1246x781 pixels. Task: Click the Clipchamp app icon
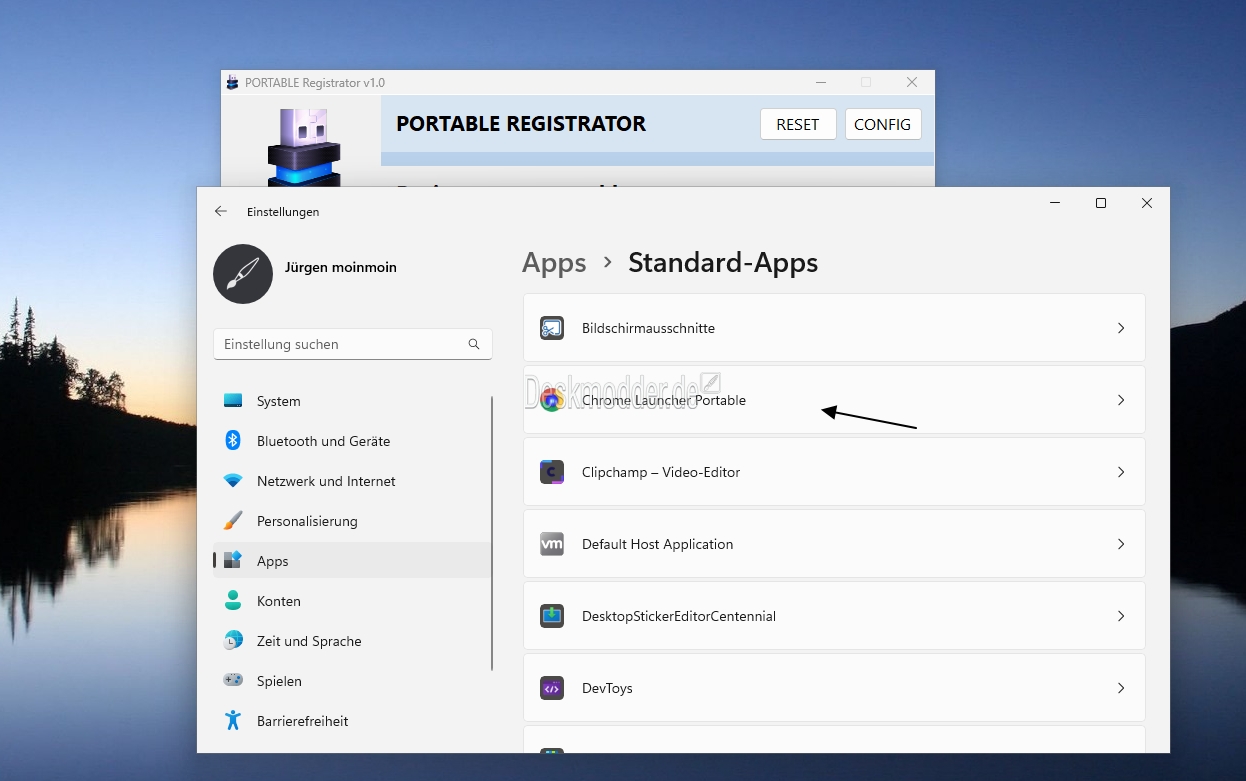(x=552, y=472)
